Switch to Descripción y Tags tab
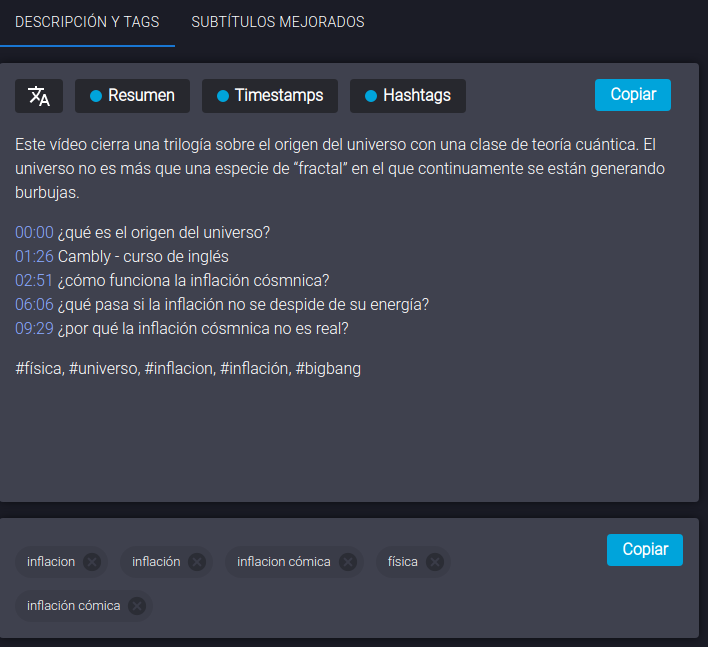 click(x=87, y=22)
